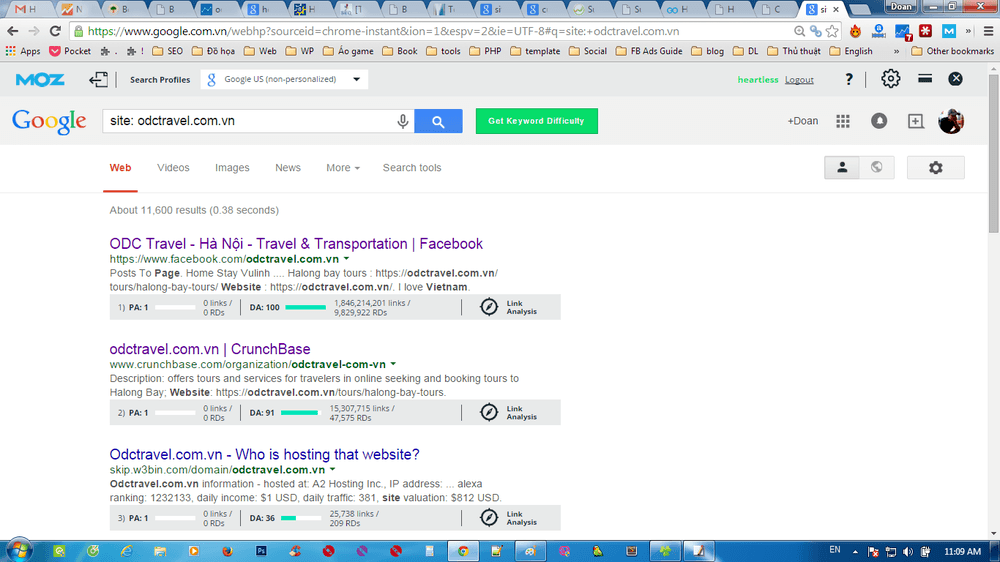This screenshot has width=1000, height=562.
Task: Bookmark page with star icon
Action: [x=832, y=31]
